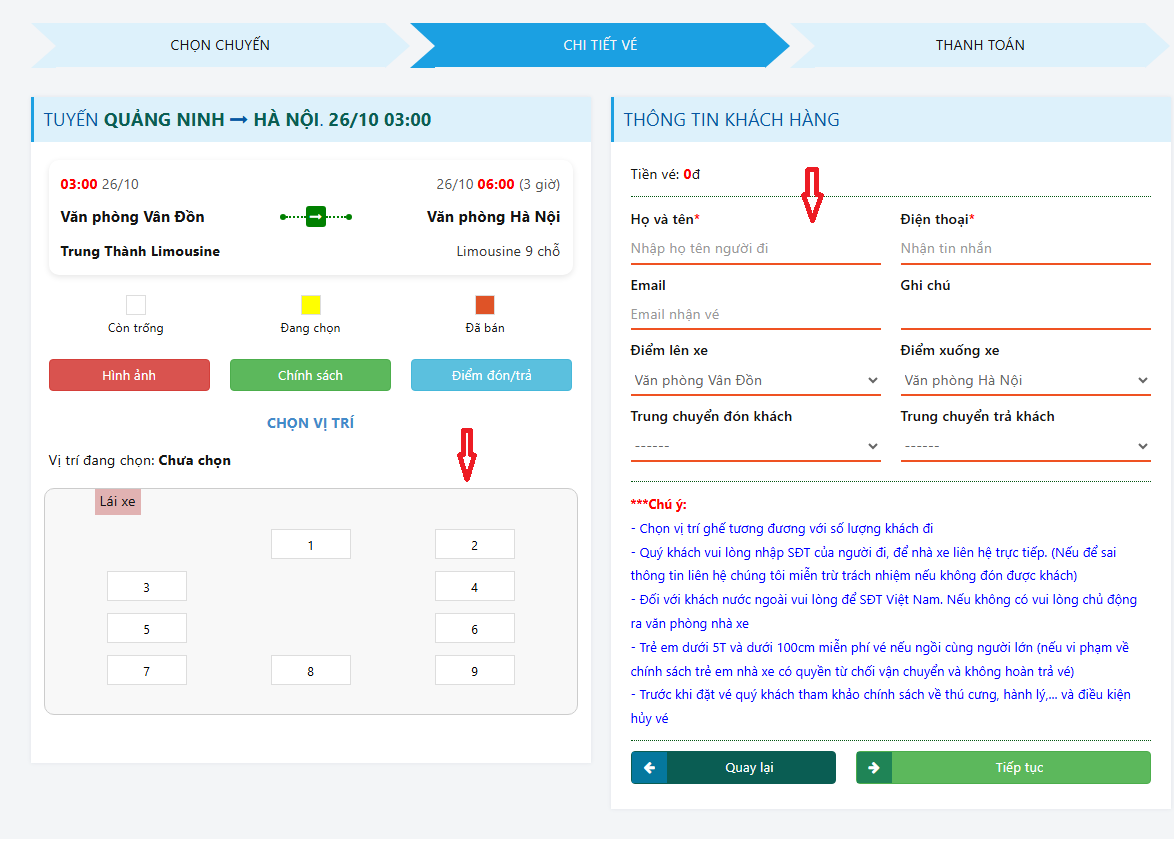This screenshot has width=1174, height=844.
Task: Focus the Họ và tên input field
Action: 755,248
